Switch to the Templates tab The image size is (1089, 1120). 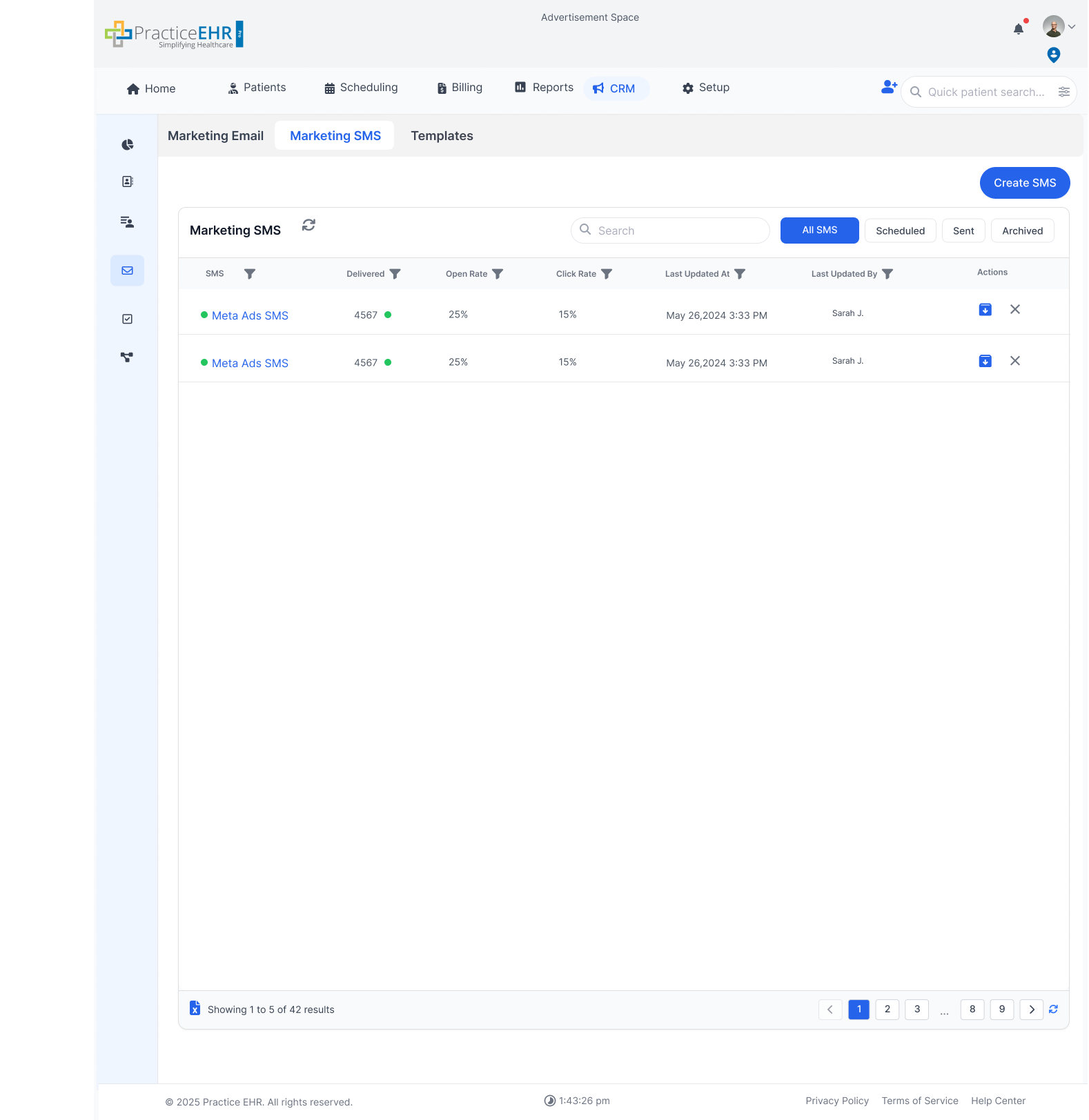(442, 136)
